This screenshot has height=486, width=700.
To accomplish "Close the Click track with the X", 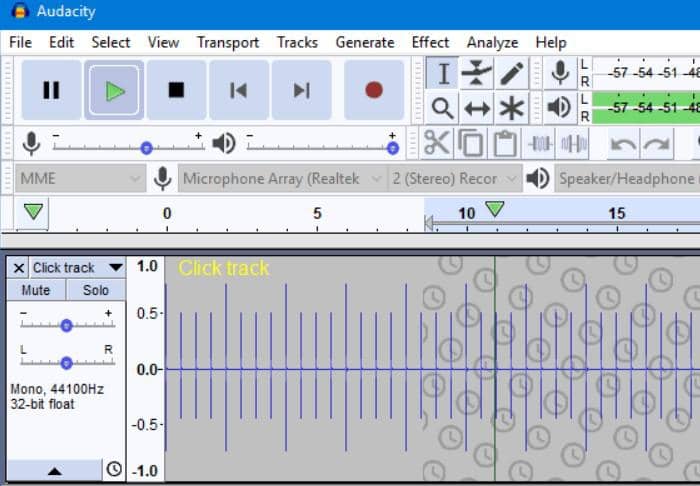I will coord(18,268).
